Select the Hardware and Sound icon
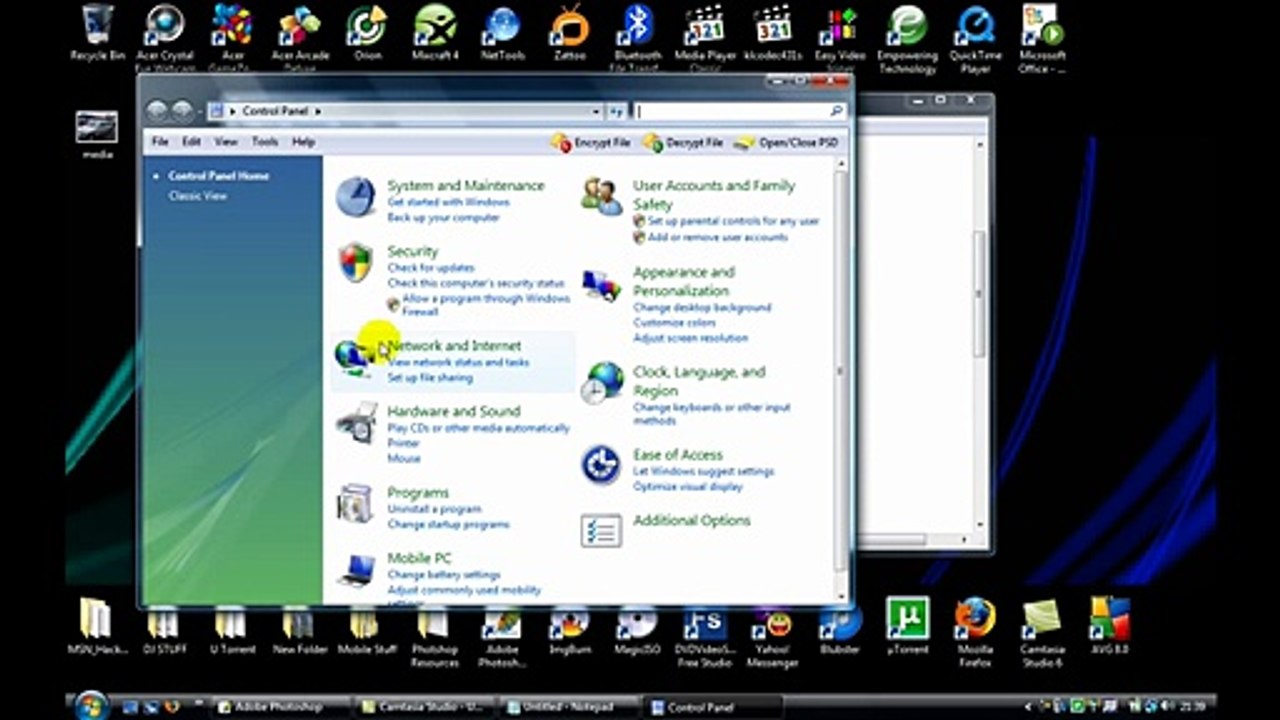The height and width of the screenshot is (720, 1280). (x=356, y=423)
